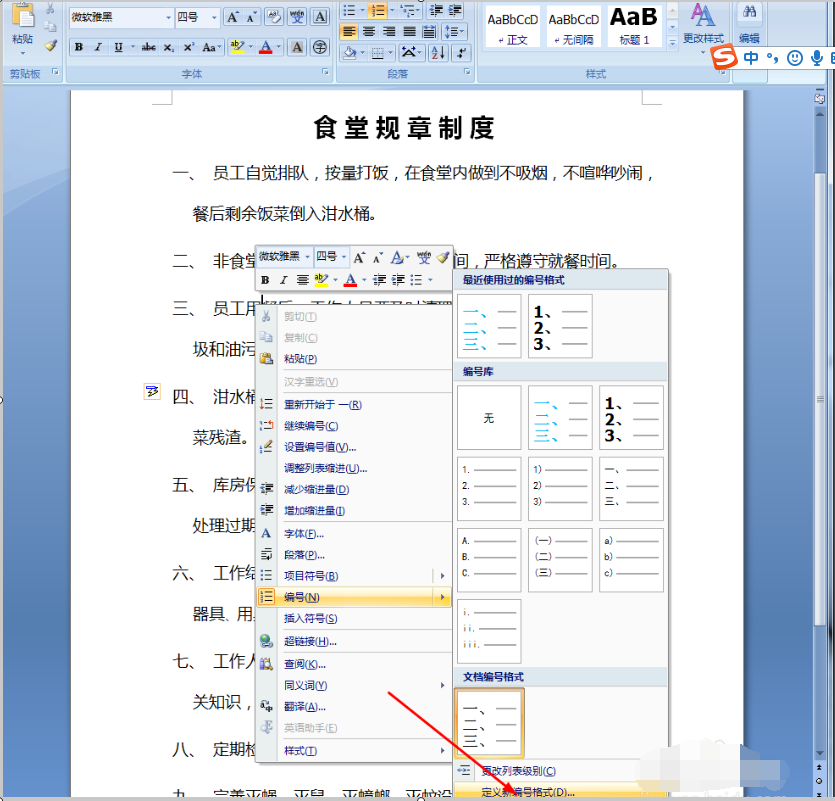
Task: Click the Paste clipboard icon in ribbon
Action: [x=22, y=16]
